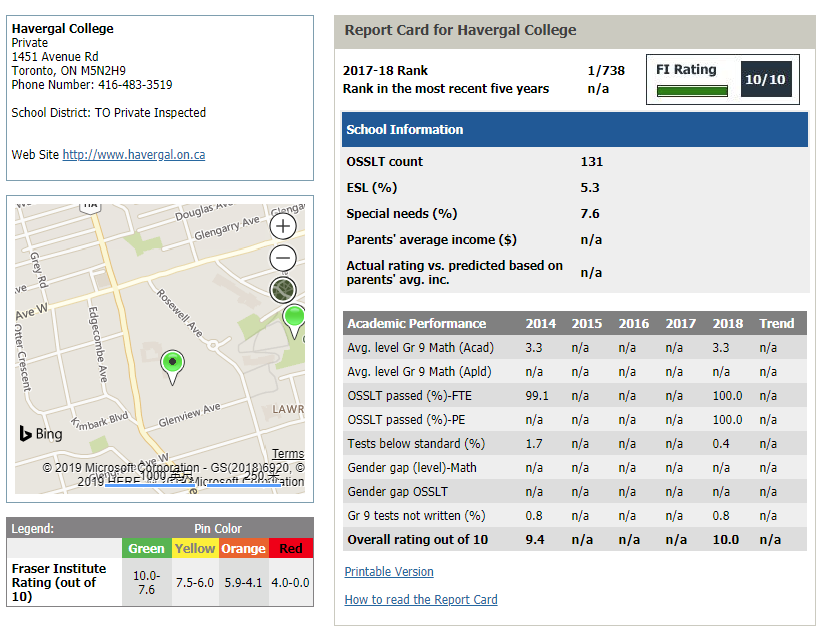This screenshot has height=635, width=834.
Task: Click the Report Card for Havergal College title
Action: click(460, 30)
